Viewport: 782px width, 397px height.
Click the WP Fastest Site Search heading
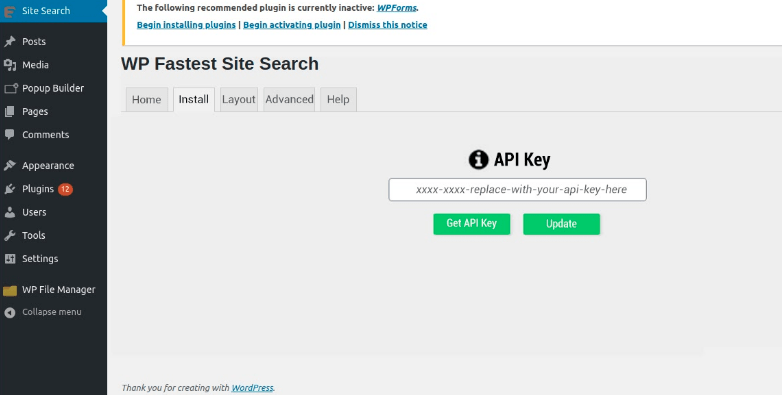point(220,64)
